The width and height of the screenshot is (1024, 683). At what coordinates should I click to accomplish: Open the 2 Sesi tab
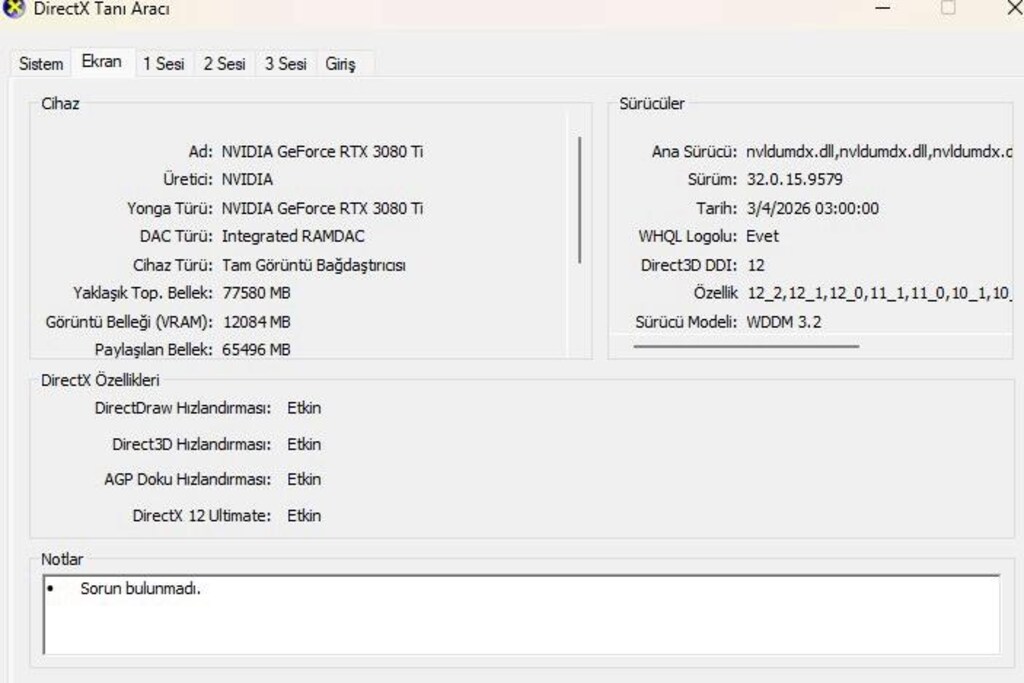pyautogui.click(x=224, y=64)
